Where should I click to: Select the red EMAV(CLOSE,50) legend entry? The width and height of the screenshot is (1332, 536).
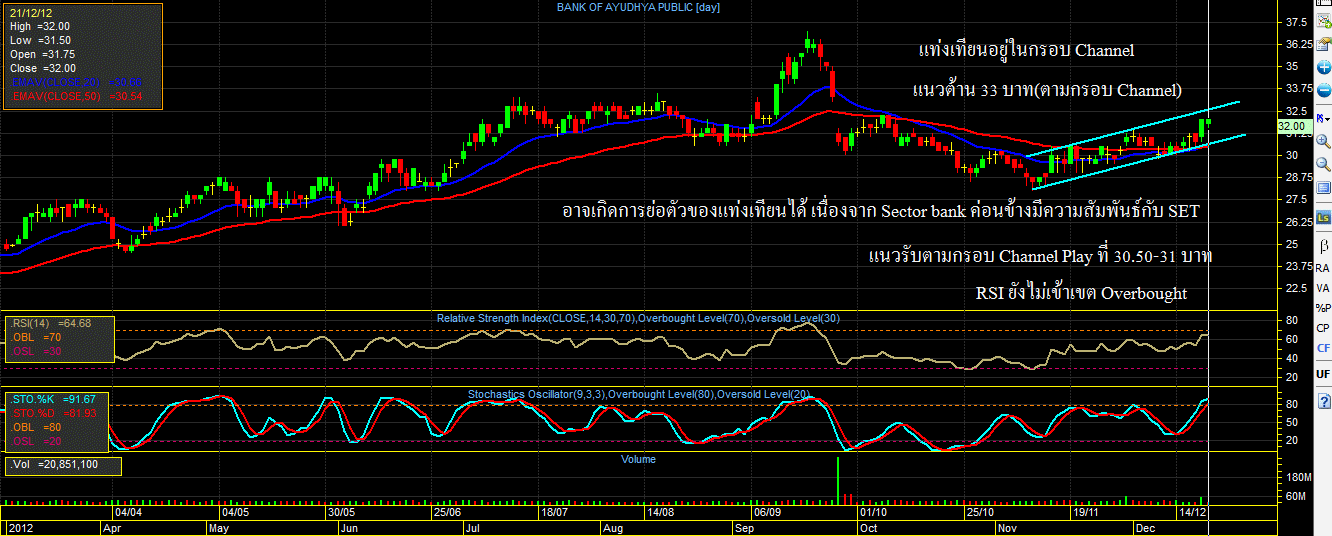(x=78, y=96)
